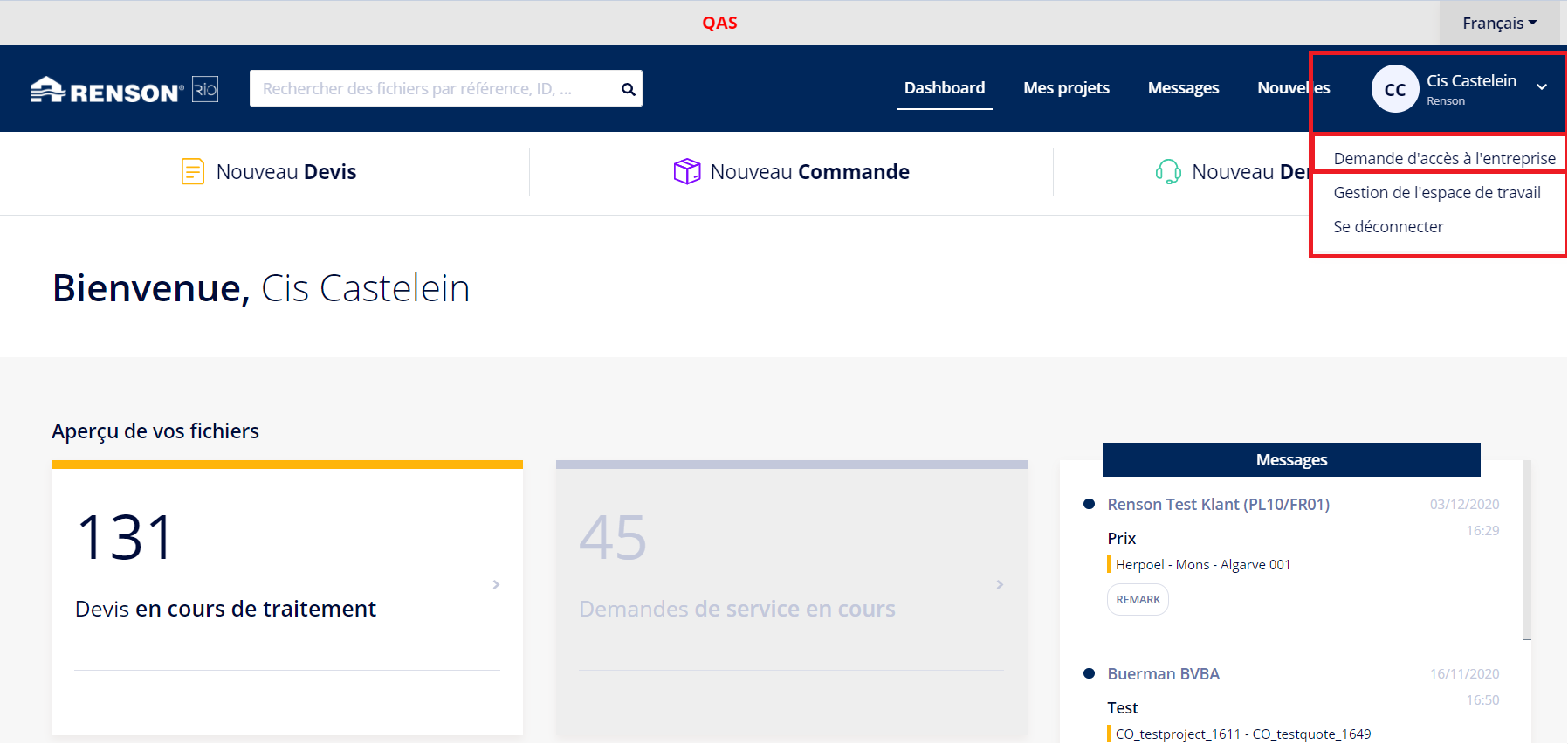The height and width of the screenshot is (744, 1568).
Task: Collapse the user menu chevron beside Cis Castelein
Action: (1542, 87)
